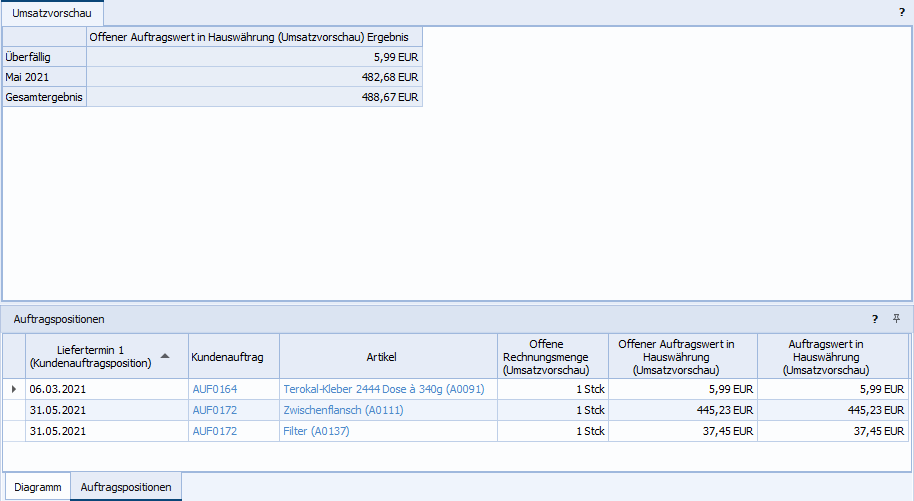This screenshot has width=914, height=501.
Task: Click the row indicator arrow of first row
Action: click(x=13, y=389)
